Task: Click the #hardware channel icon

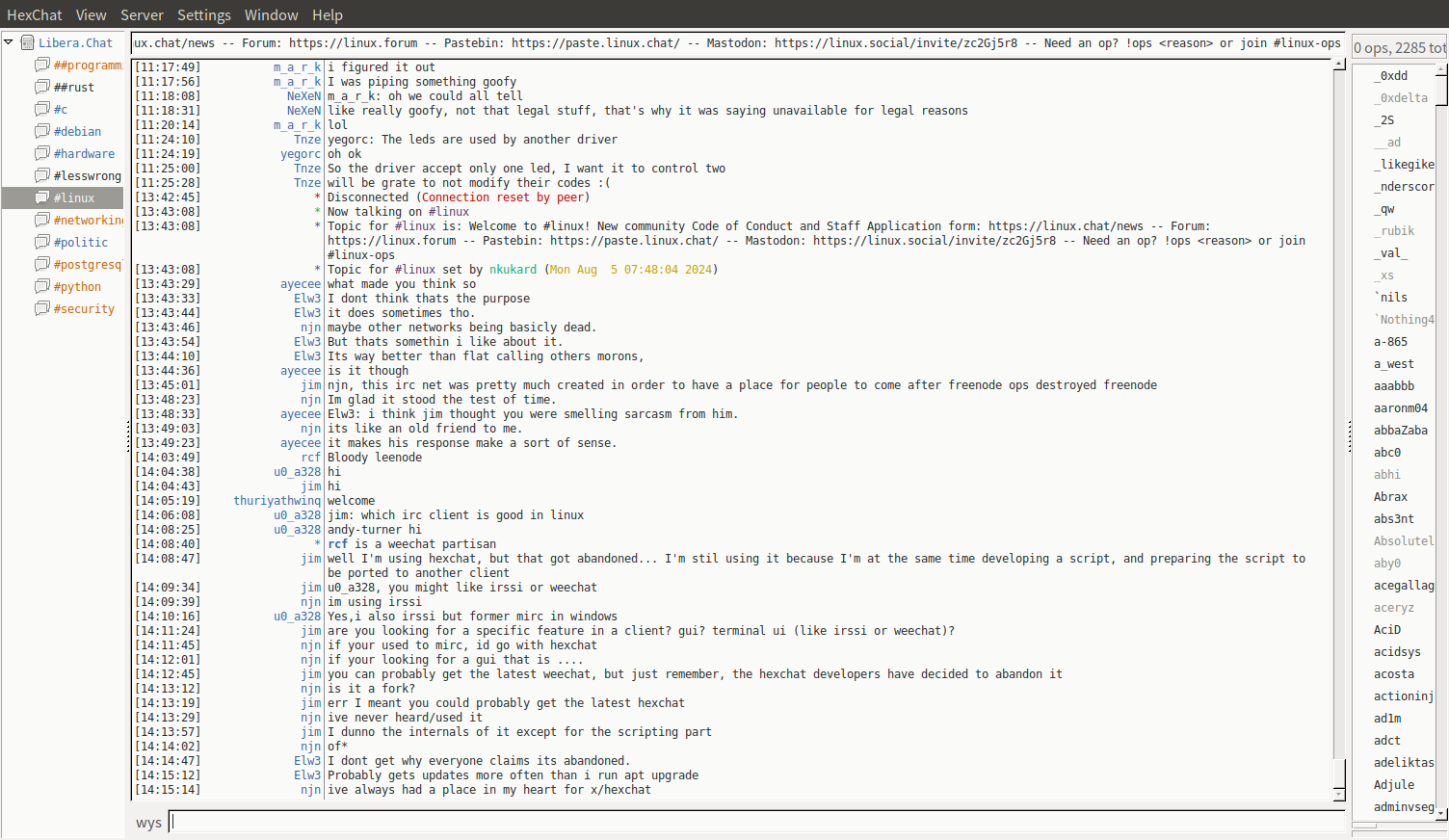Action: [41, 153]
